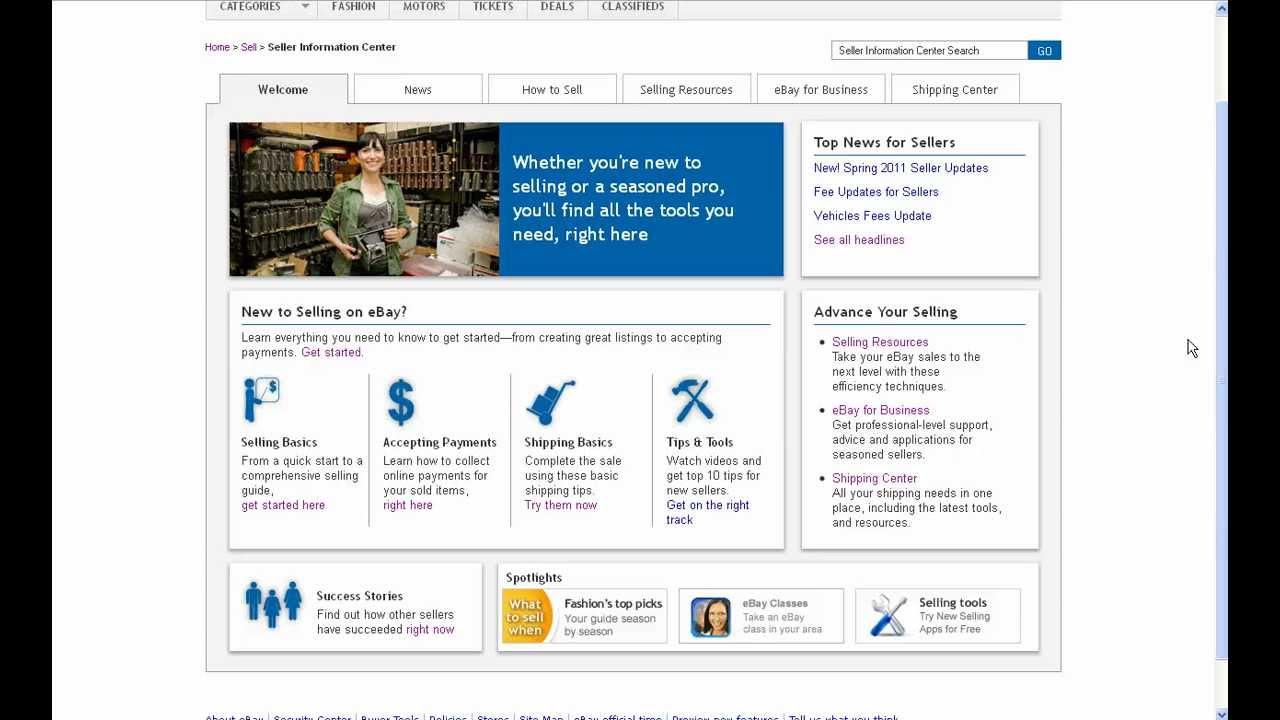Click the Get started link

[x=331, y=352]
